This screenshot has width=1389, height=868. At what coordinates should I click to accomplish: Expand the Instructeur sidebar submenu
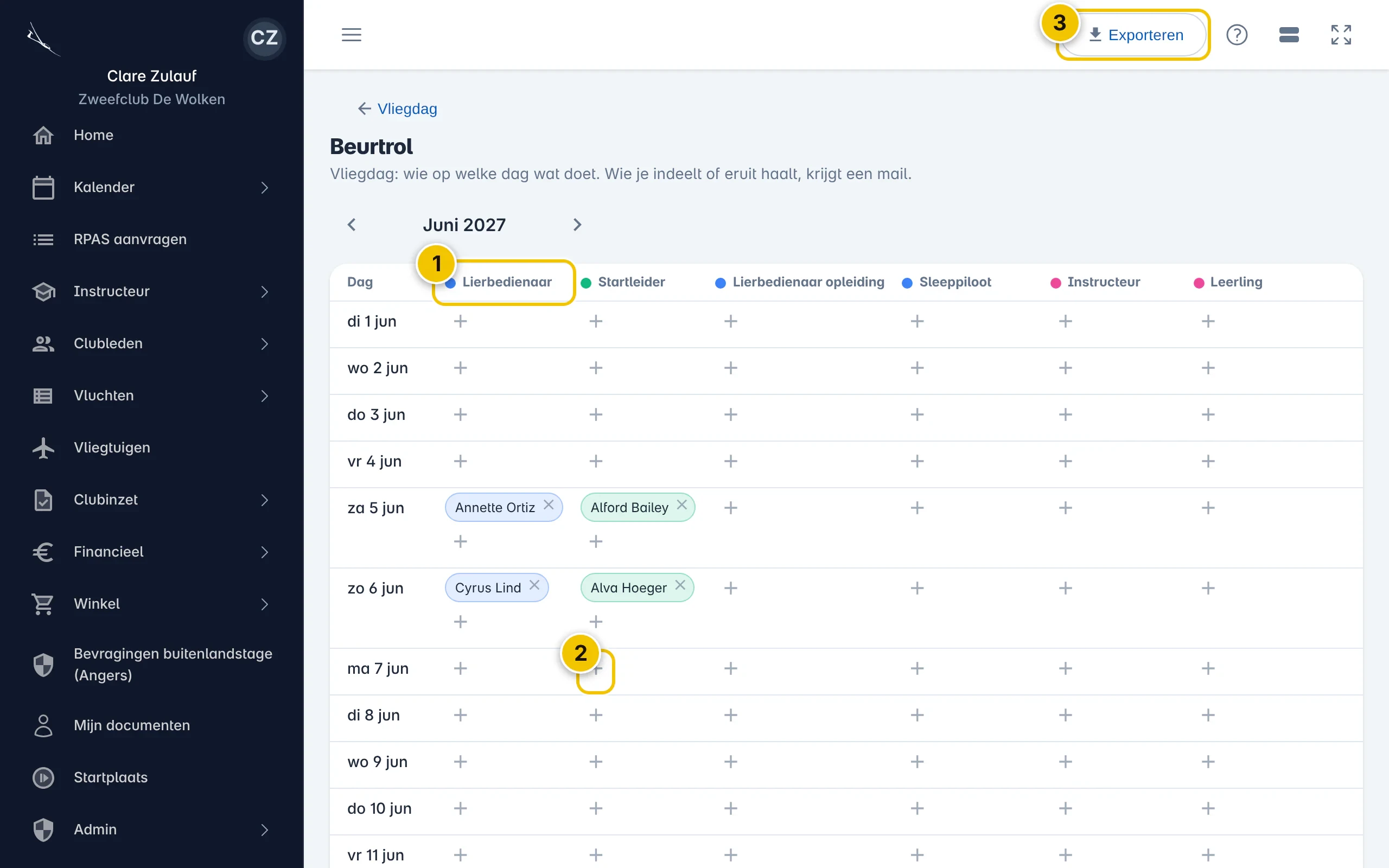click(265, 292)
